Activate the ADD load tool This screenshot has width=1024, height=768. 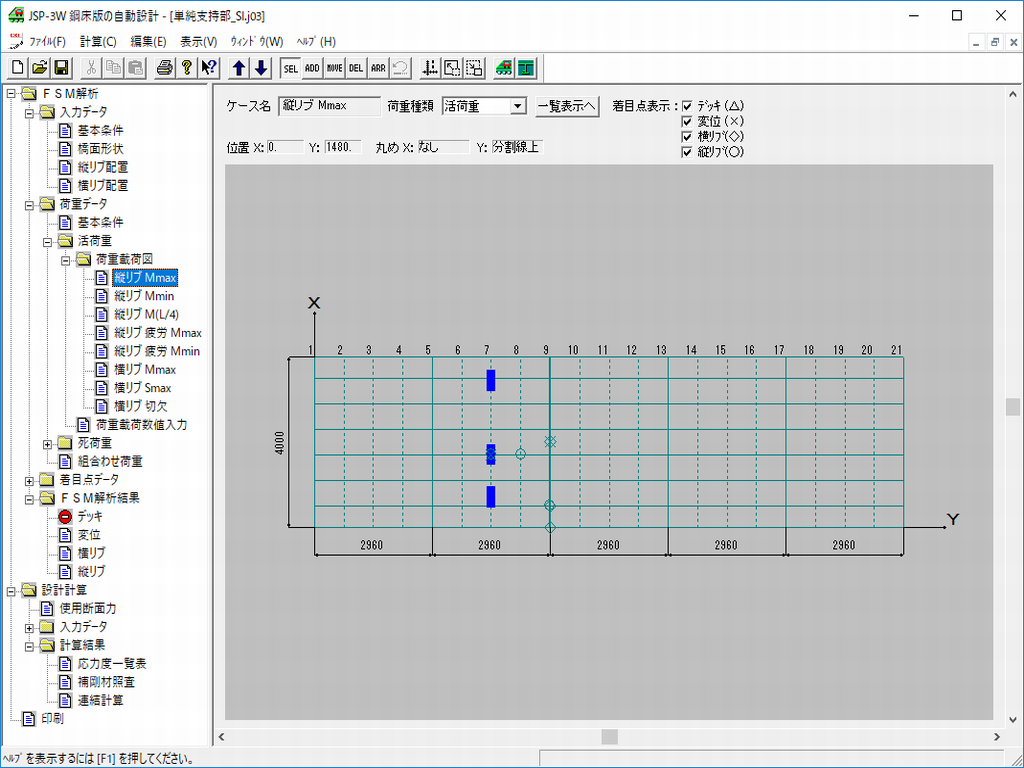coord(312,68)
